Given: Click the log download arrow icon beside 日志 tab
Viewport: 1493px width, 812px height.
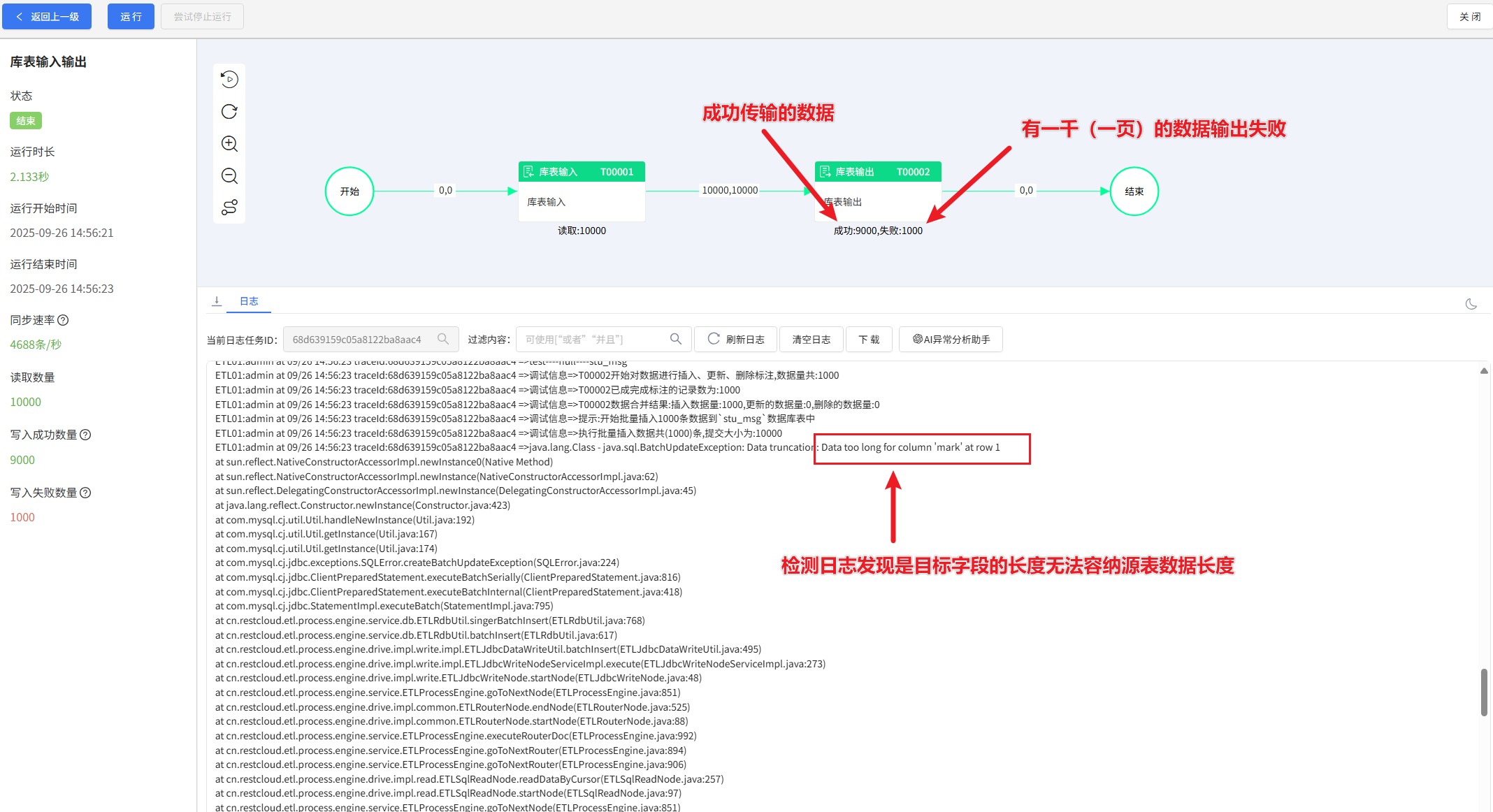Looking at the screenshot, I should 217,301.
